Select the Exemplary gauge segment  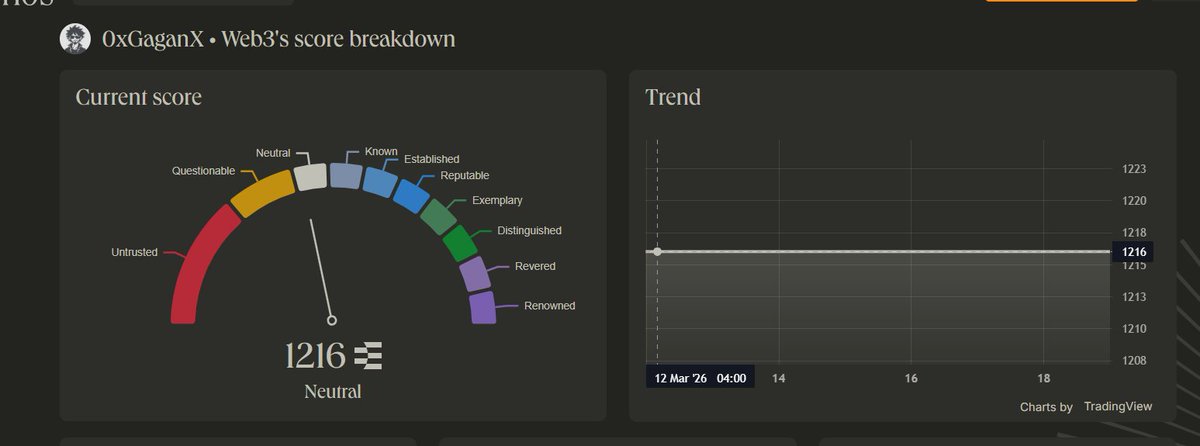point(438,215)
